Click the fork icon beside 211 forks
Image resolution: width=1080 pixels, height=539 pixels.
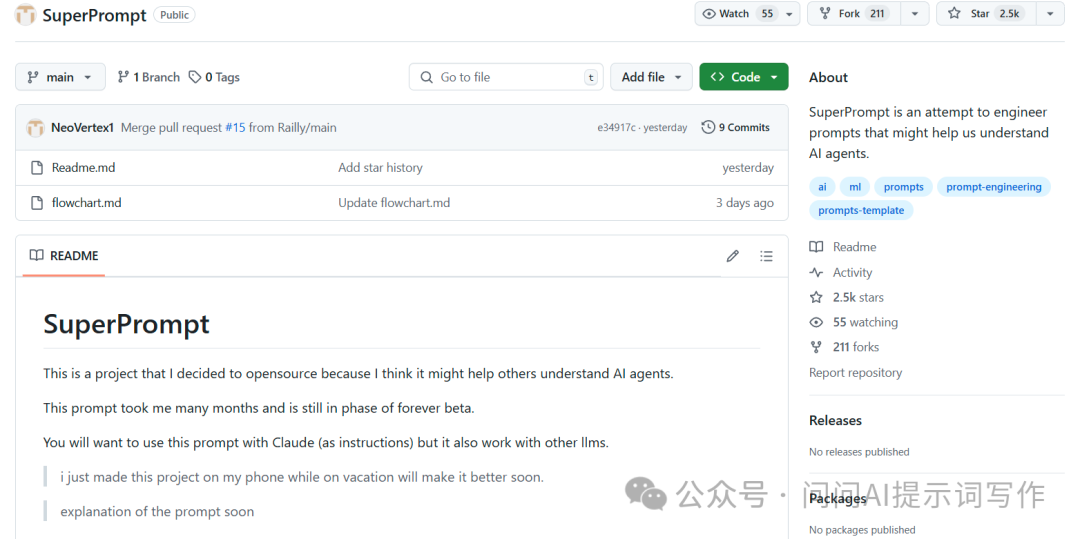816,347
